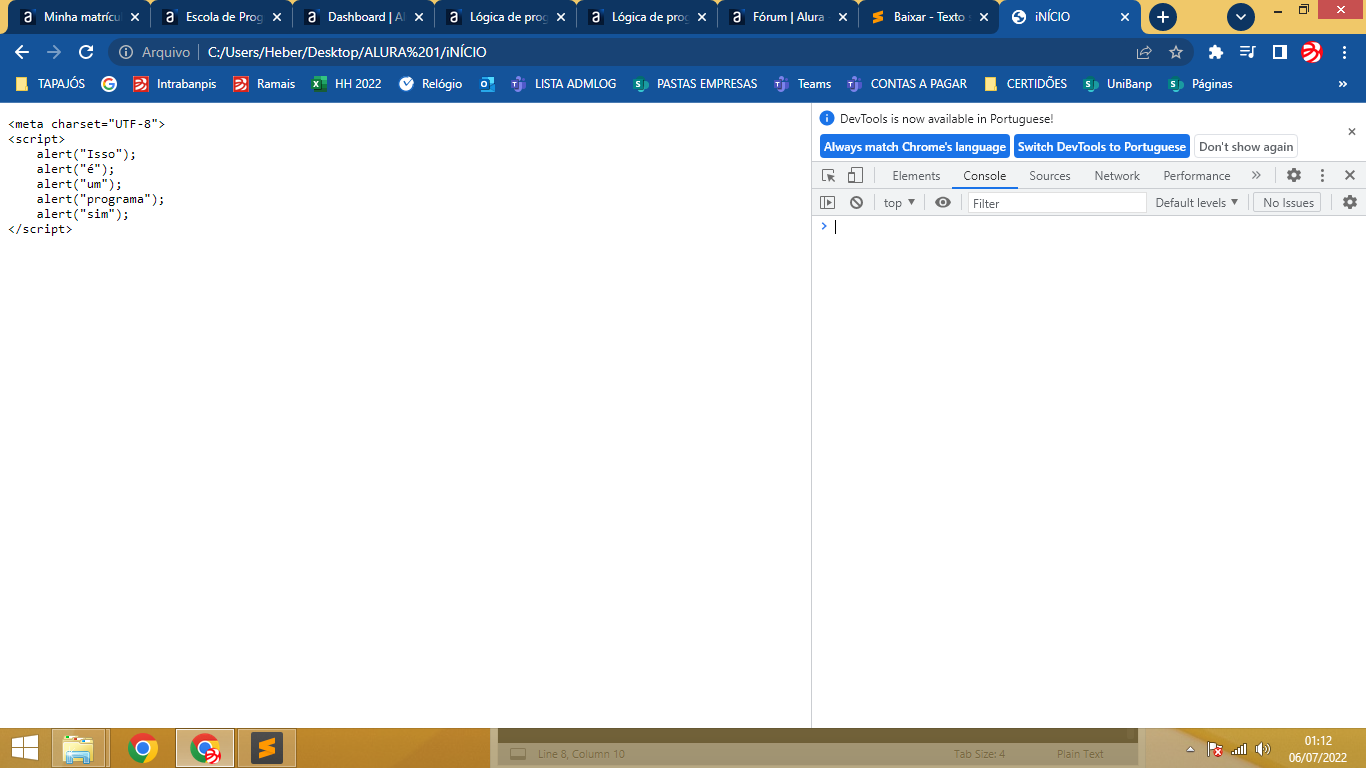Show the console sidebar icon
This screenshot has height=768, width=1366.
click(x=827, y=202)
